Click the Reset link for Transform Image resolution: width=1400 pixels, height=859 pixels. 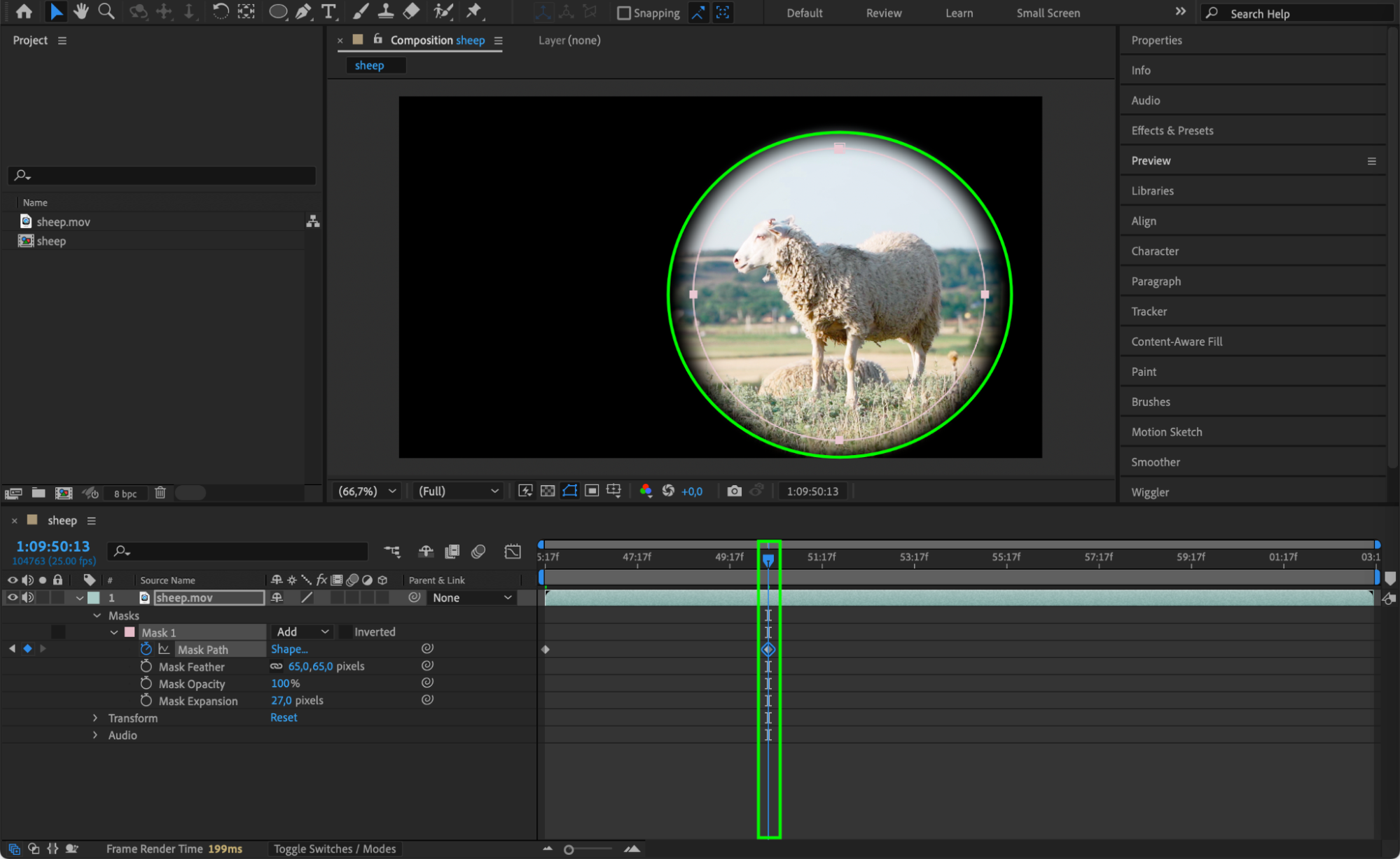point(284,718)
